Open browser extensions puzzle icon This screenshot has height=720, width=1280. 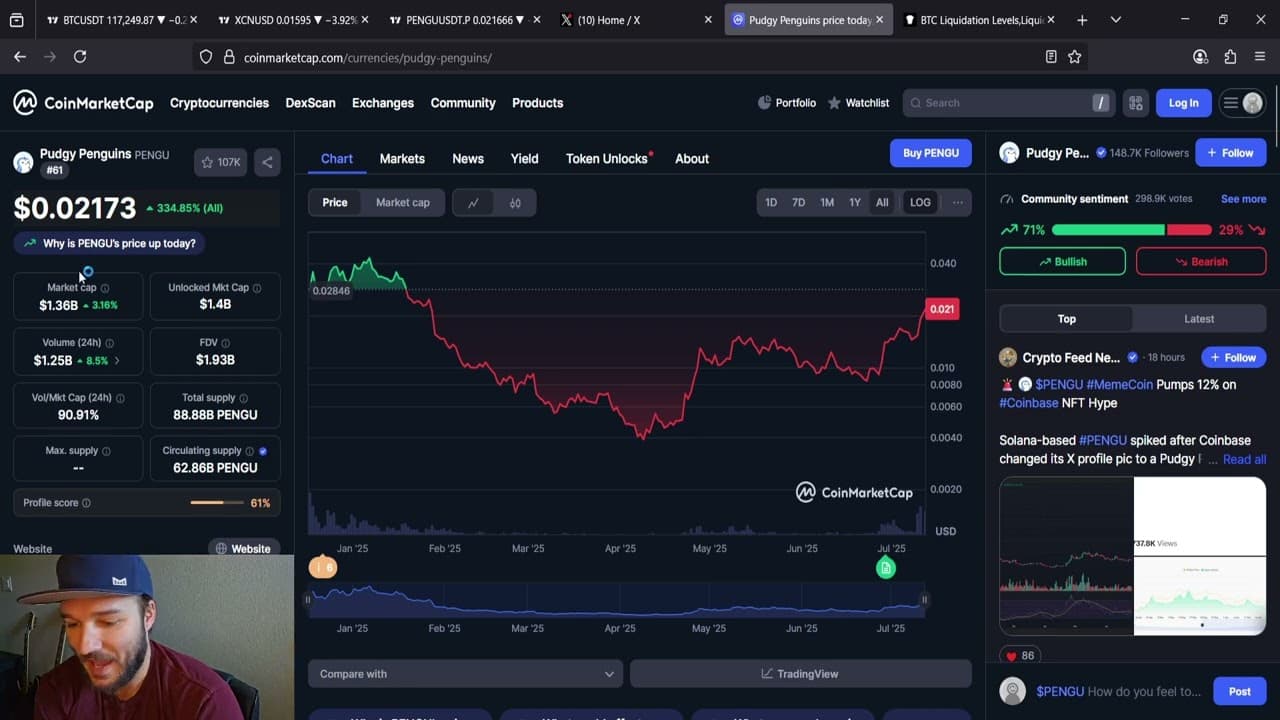click(1230, 57)
